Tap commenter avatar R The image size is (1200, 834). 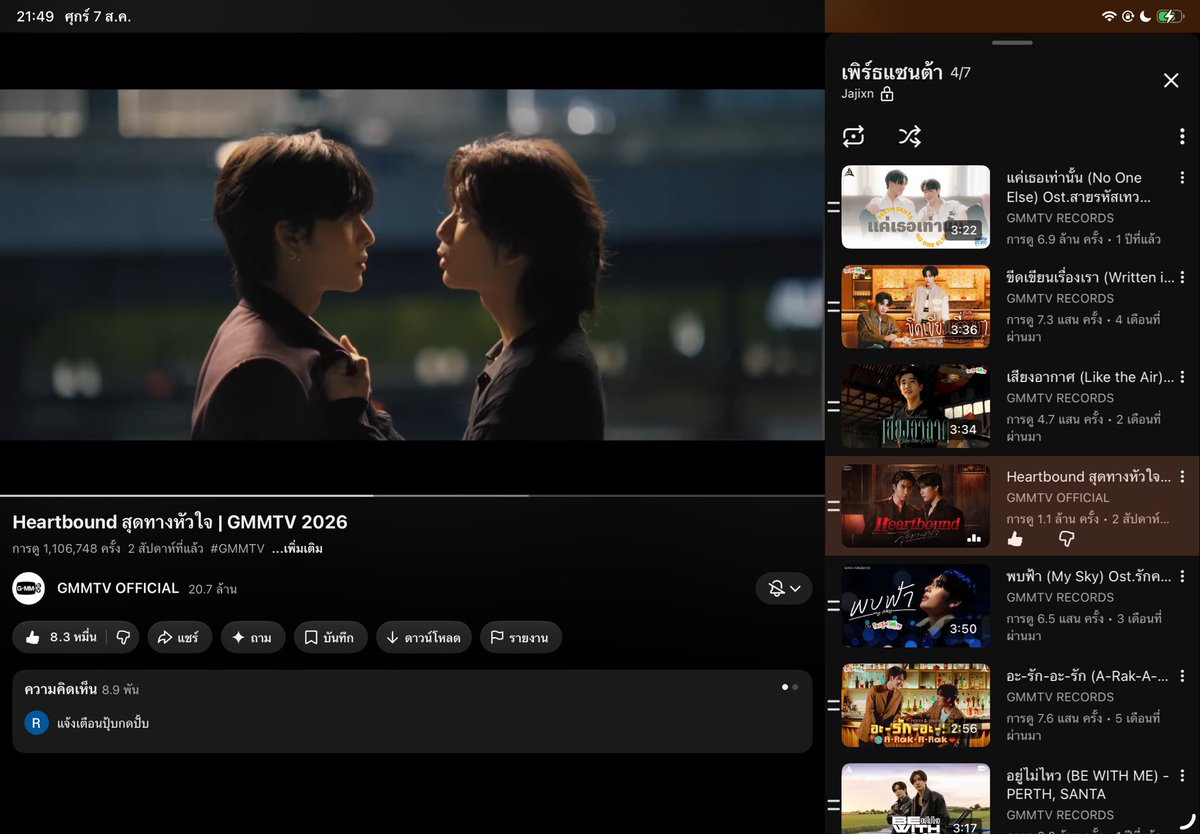(x=36, y=723)
